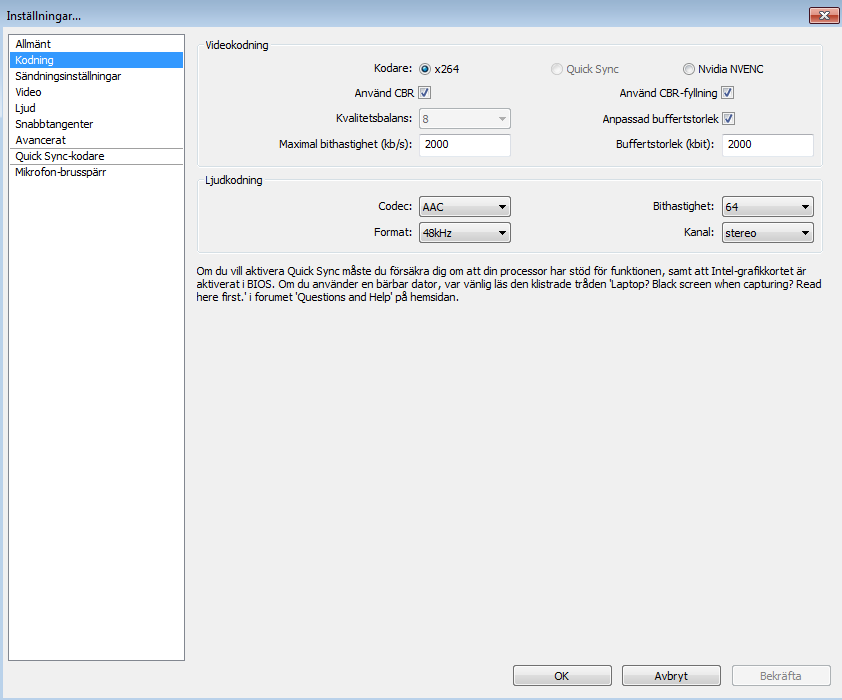Open the Bithastighet dropdown showing 64
Screen dimensions: 842x700
point(767,207)
